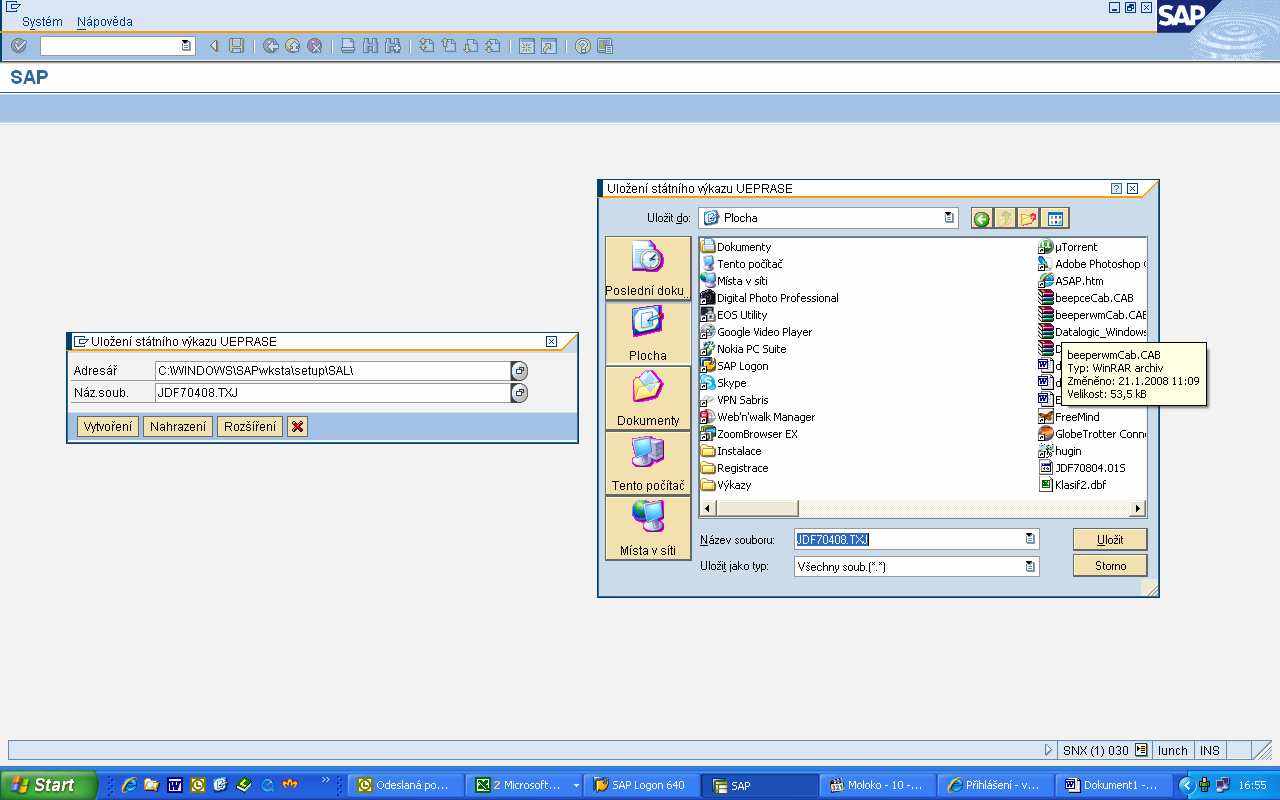Click red X cancel button in small dialog

click(297, 427)
